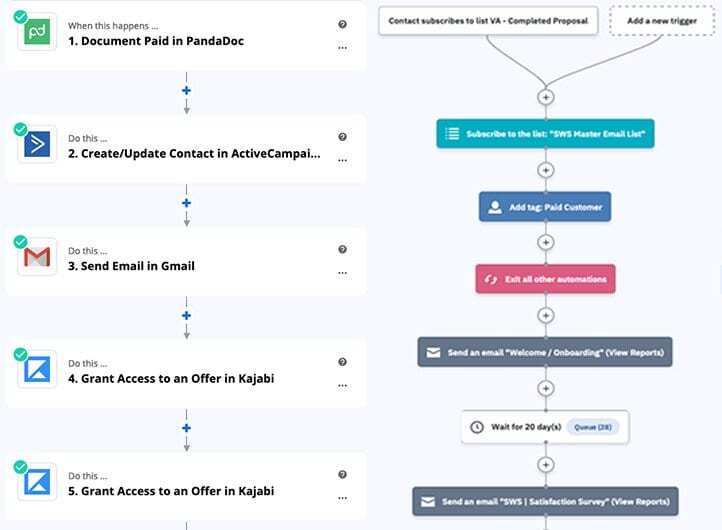Open three-dot menu for Create/Update Contact step

[x=342, y=161]
